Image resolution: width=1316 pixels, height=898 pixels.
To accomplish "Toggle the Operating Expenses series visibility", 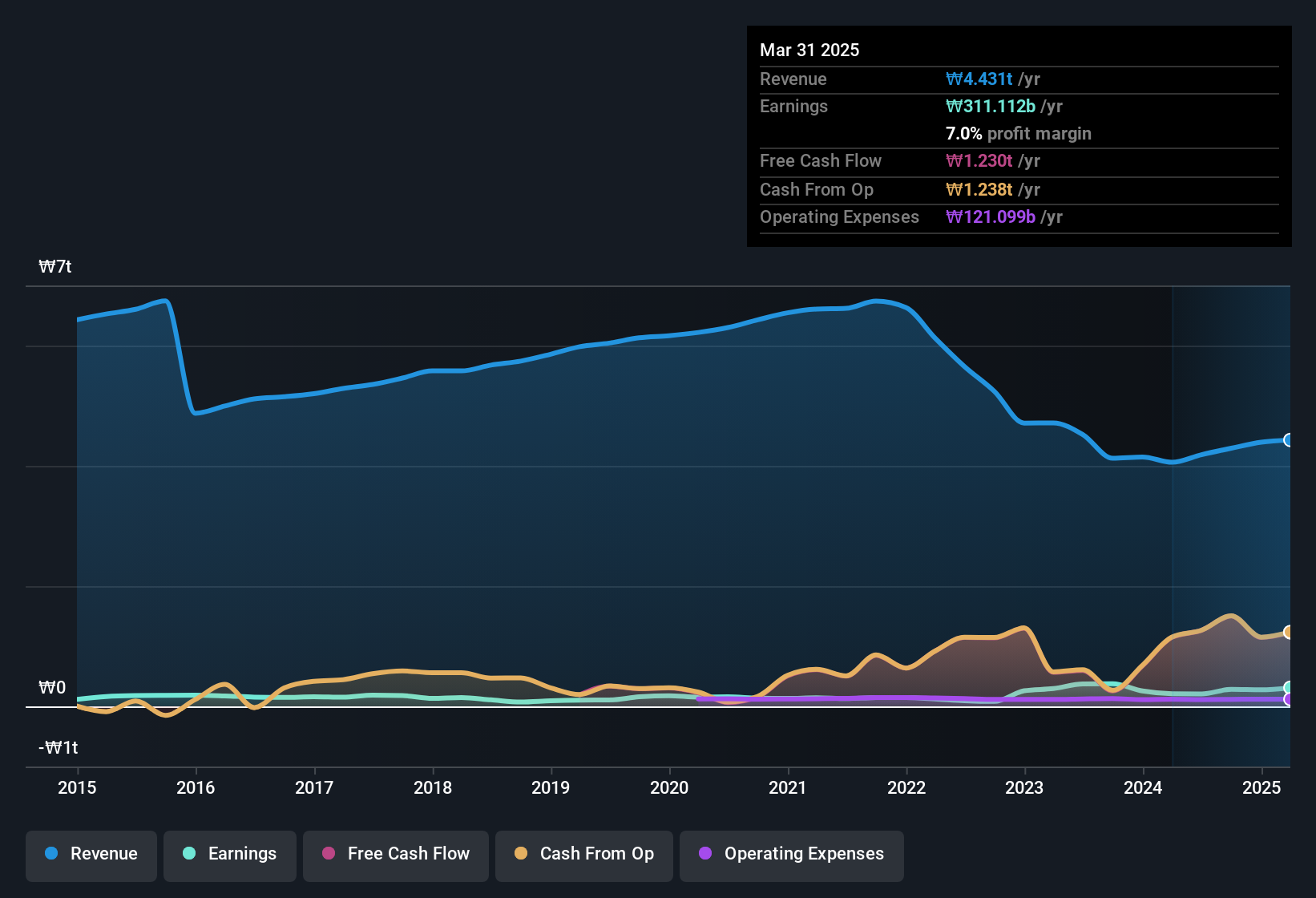I will point(791,854).
